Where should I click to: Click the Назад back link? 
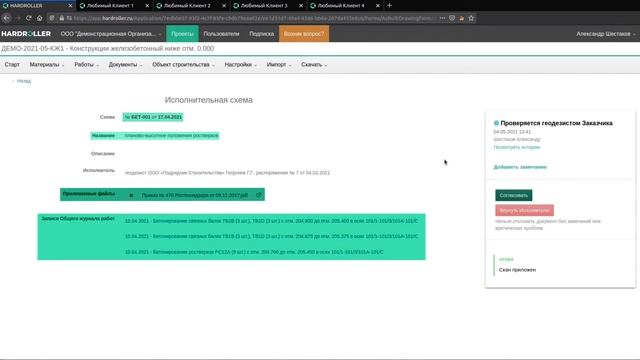tap(22, 81)
